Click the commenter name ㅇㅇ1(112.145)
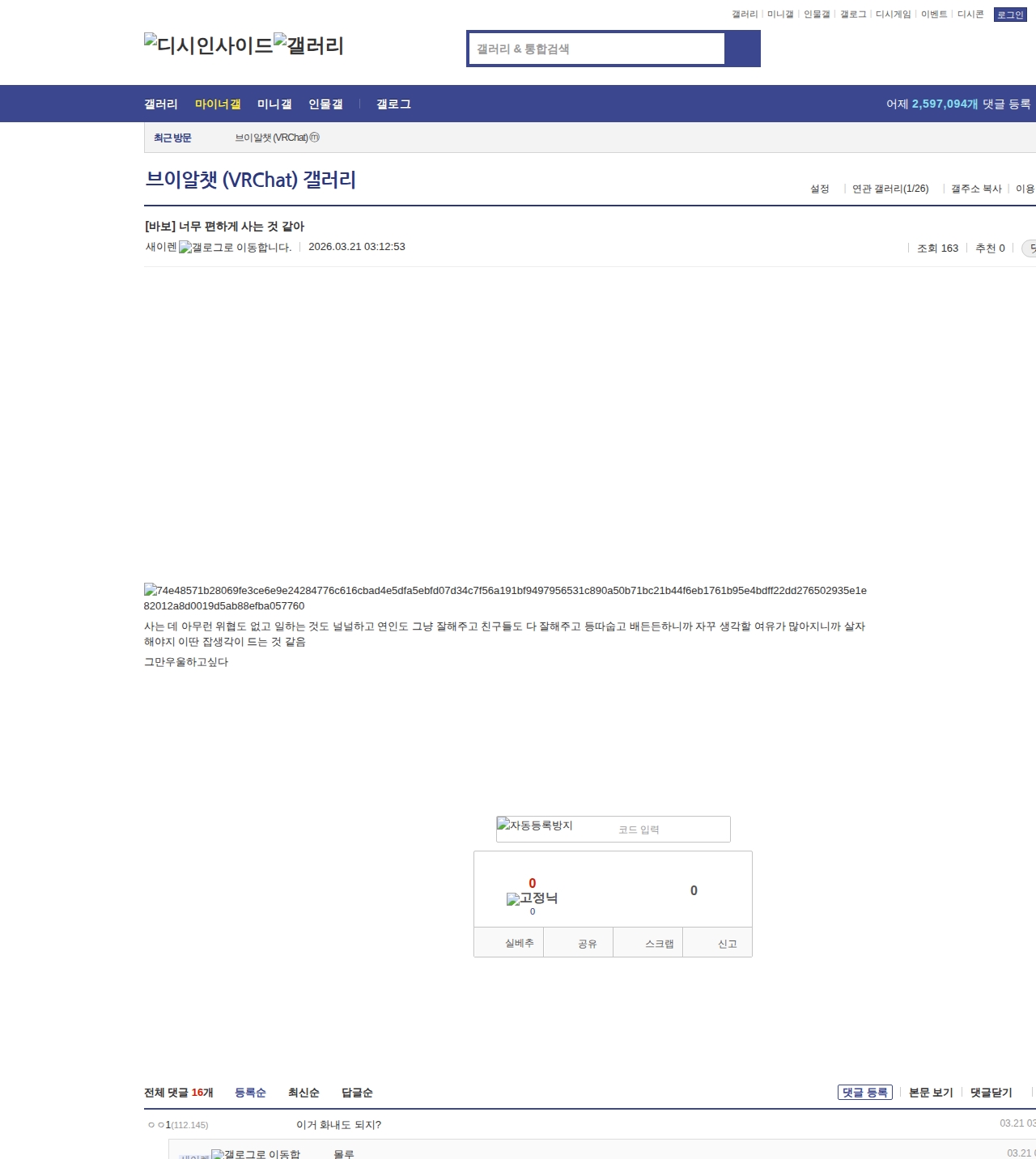 point(178,1125)
